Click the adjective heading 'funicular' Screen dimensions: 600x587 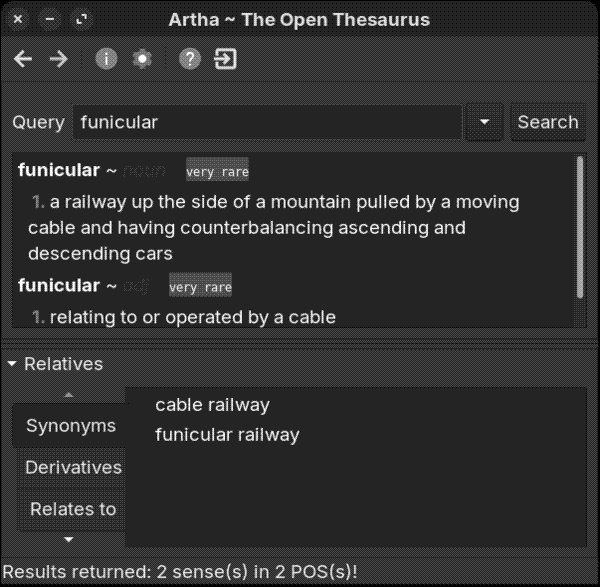coord(59,285)
